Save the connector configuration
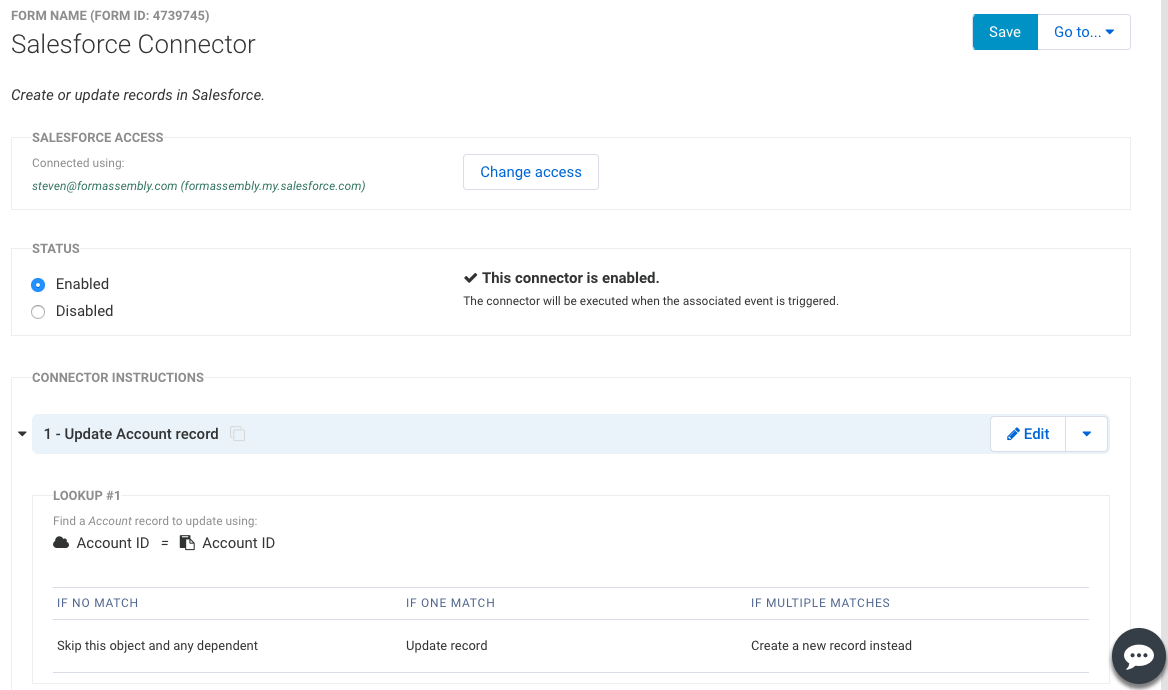Screen dimensions: 1168x690 point(1005,32)
